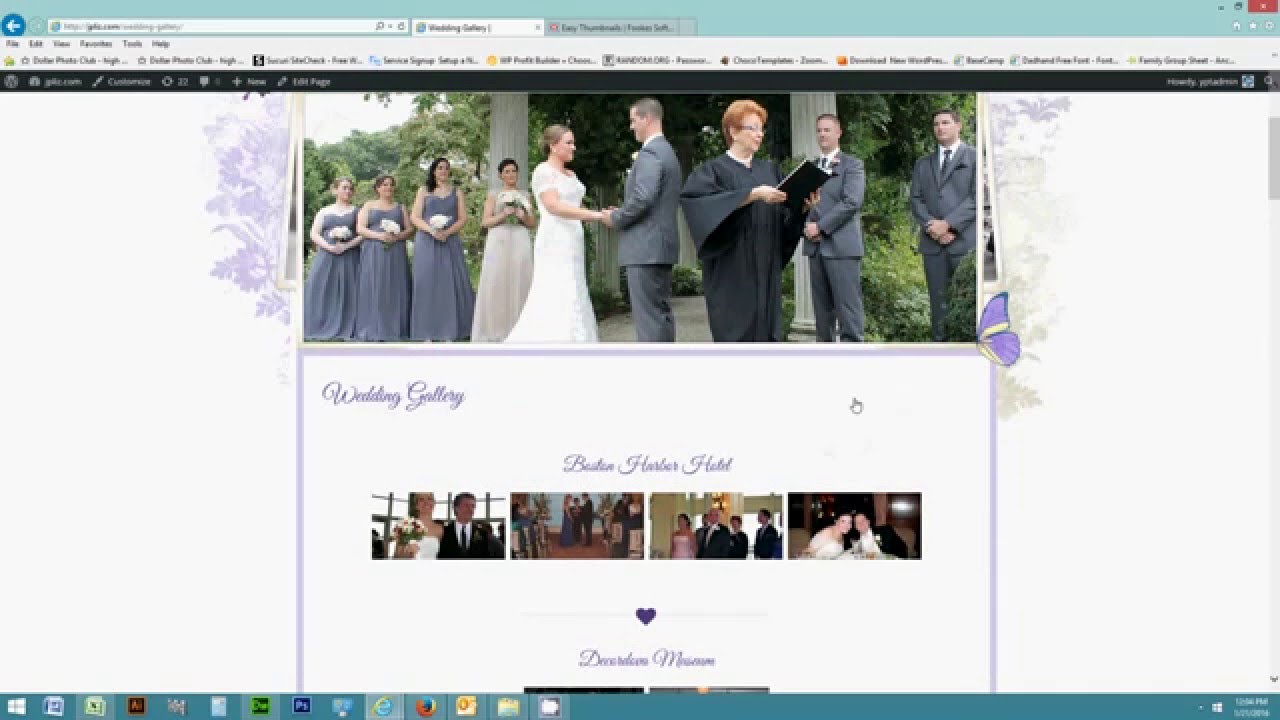1280x720 pixels.
Task: Click the Decordova Museum heading
Action: (646, 659)
